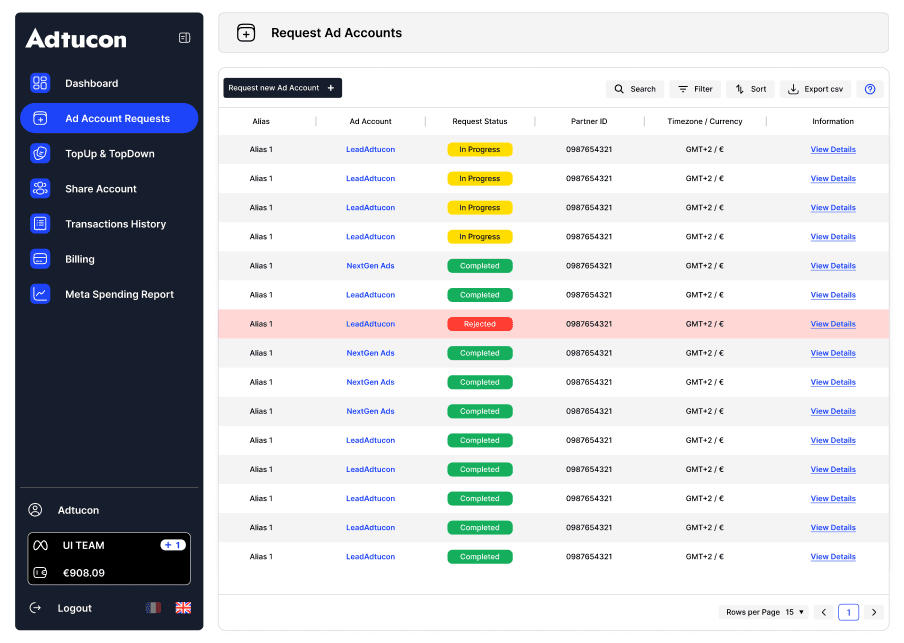The height and width of the screenshot is (643, 904).
Task: Click the Adtucon account name near the bottom
Action: (78, 510)
